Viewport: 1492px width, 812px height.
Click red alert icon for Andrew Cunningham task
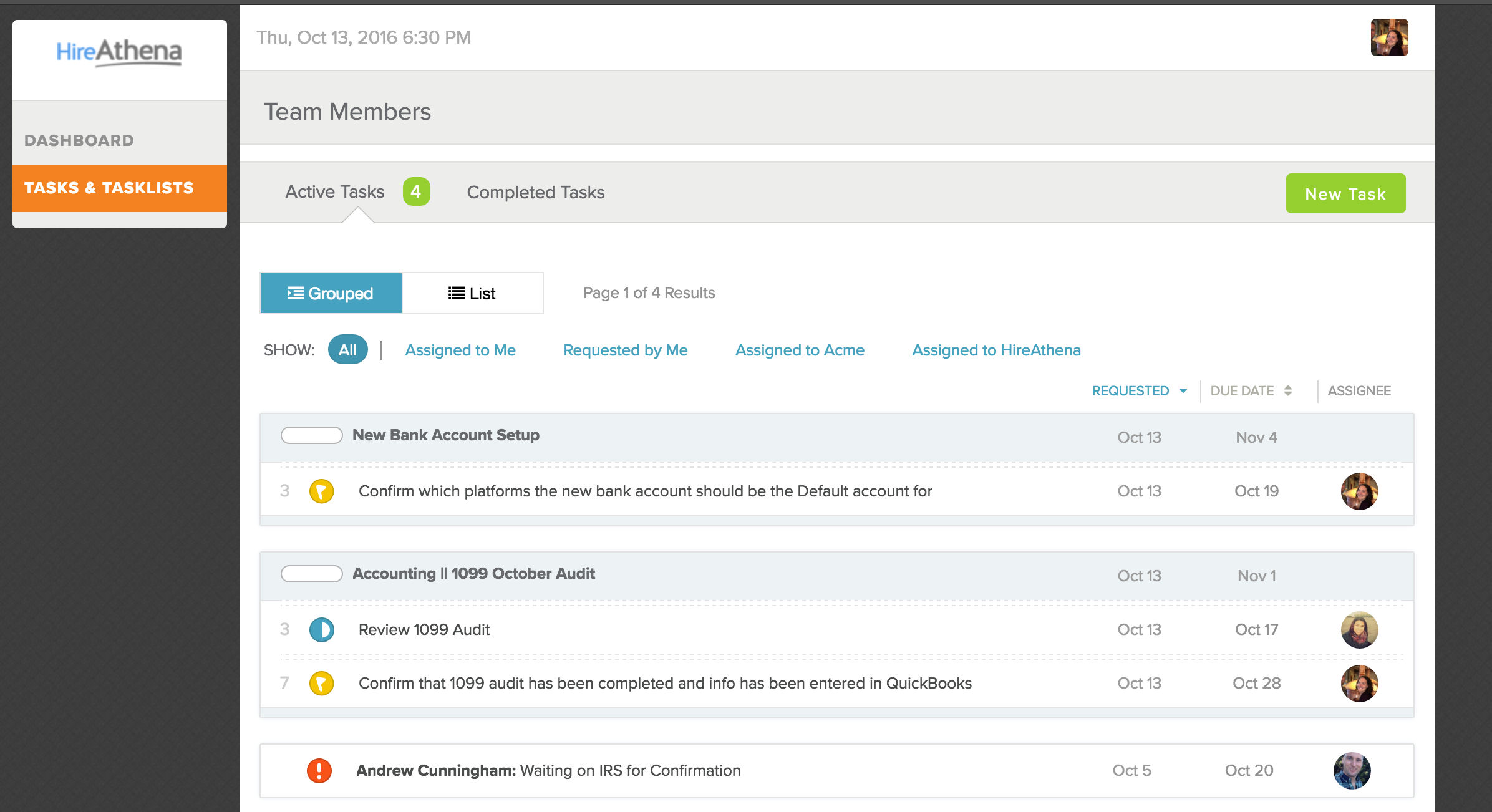click(319, 771)
